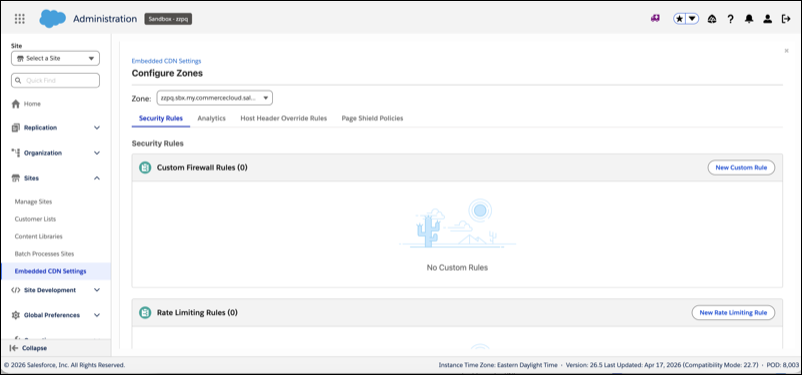Screen dimensions: 802x375
Task: Expand the Site Development section chevron
Action: click(97, 290)
